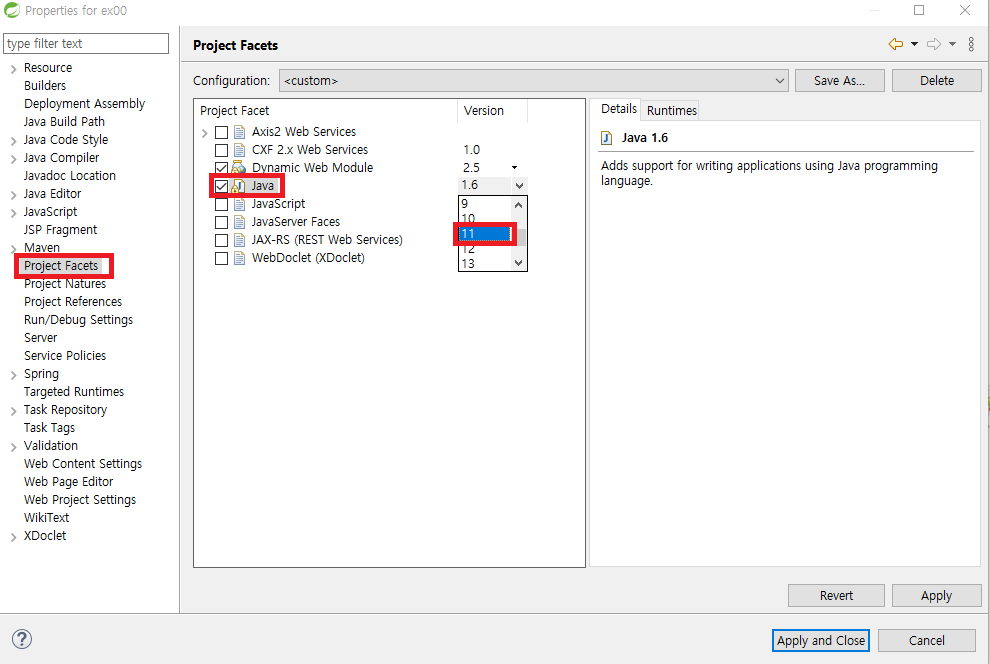This screenshot has height=664, width=990.
Task: Check the CXF 2.x Web Services checkbox
Action: coord(222,150)
